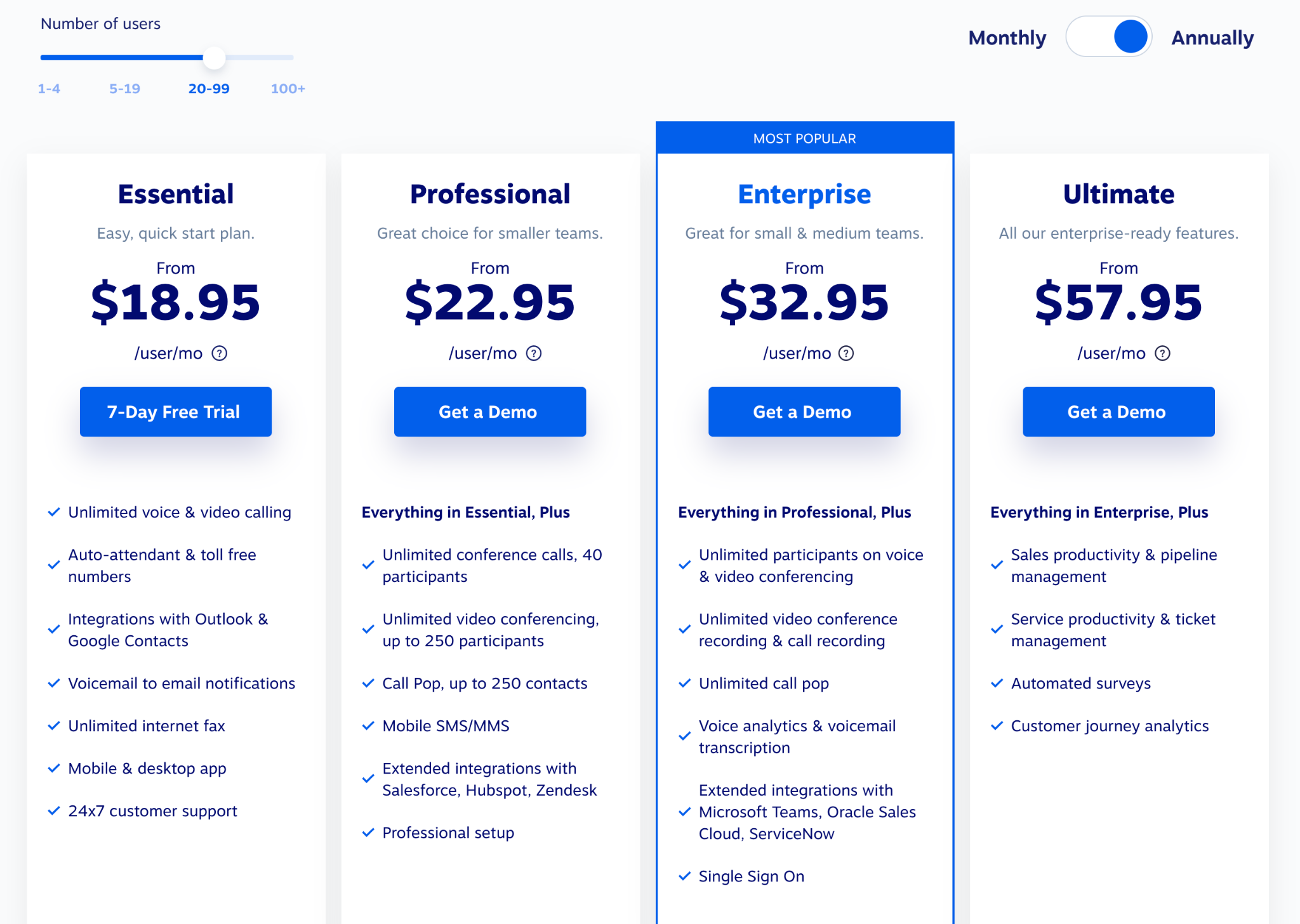The width and height of the screenshot is (1300, 924).
Task: Click checkmark next to Single Sign On
Action: 684,876
